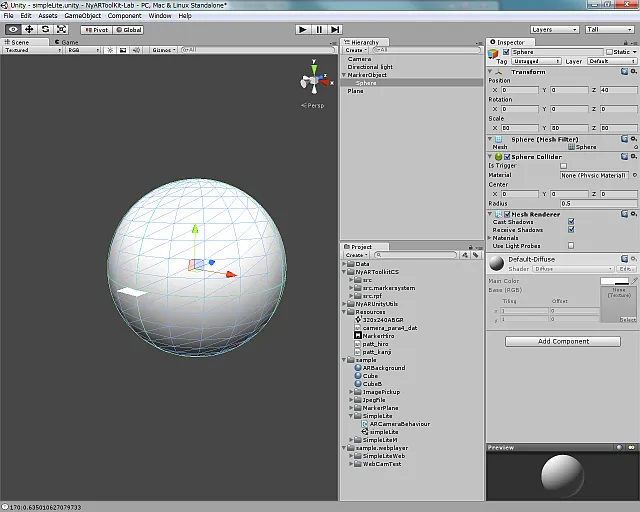Click the GameObject cube icon in Inspector
The image size is (640, 512).
[x=493, y=53]
